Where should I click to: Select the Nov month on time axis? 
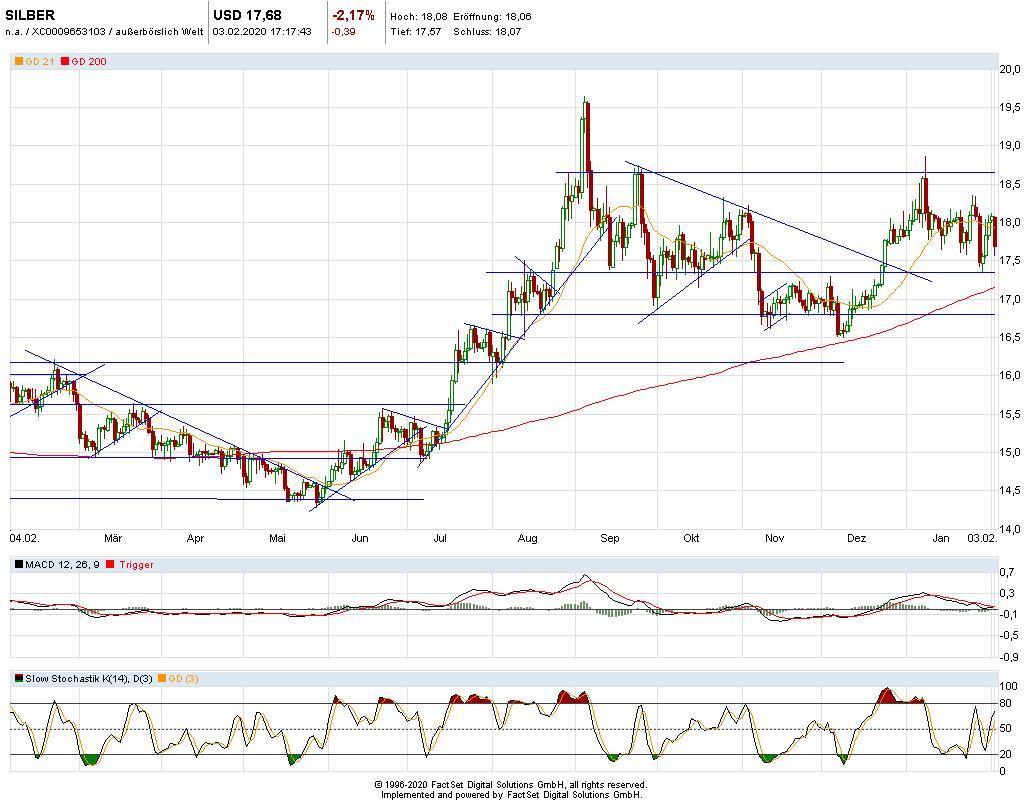tap(774, 539)
